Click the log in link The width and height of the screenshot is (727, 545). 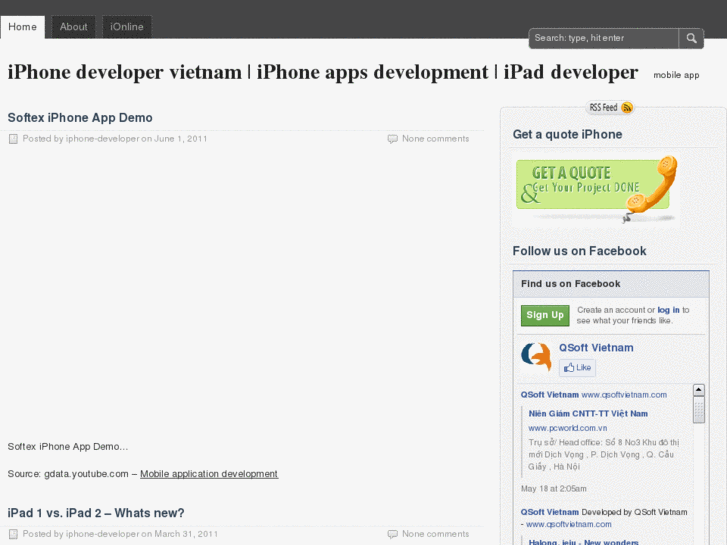click(668, 310)
